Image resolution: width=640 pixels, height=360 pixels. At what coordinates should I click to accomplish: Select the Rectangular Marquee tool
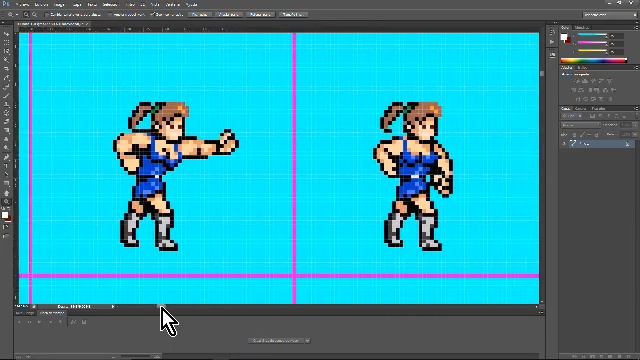pos(6,42)
